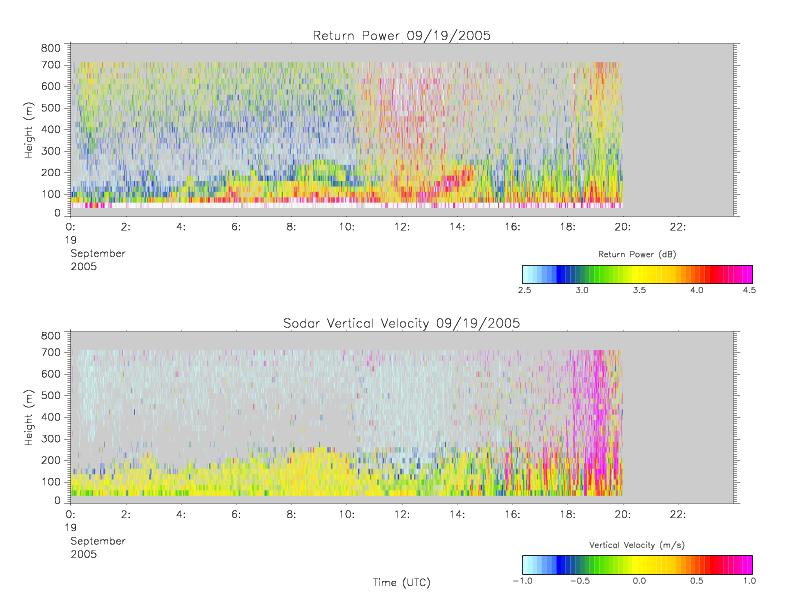Click the 'Return Power 09/19/2005' chart title
791x611 pixels.
click(x=402, y=36)
